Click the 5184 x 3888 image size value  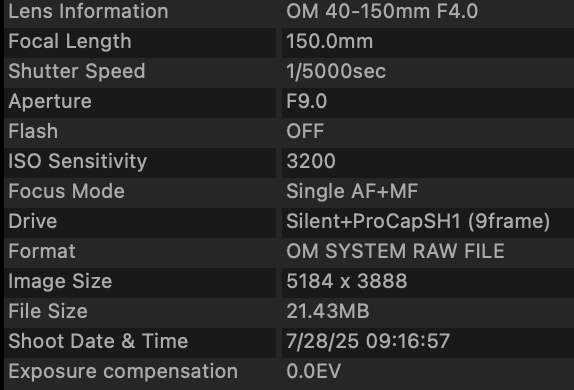(x=347, y=282)
